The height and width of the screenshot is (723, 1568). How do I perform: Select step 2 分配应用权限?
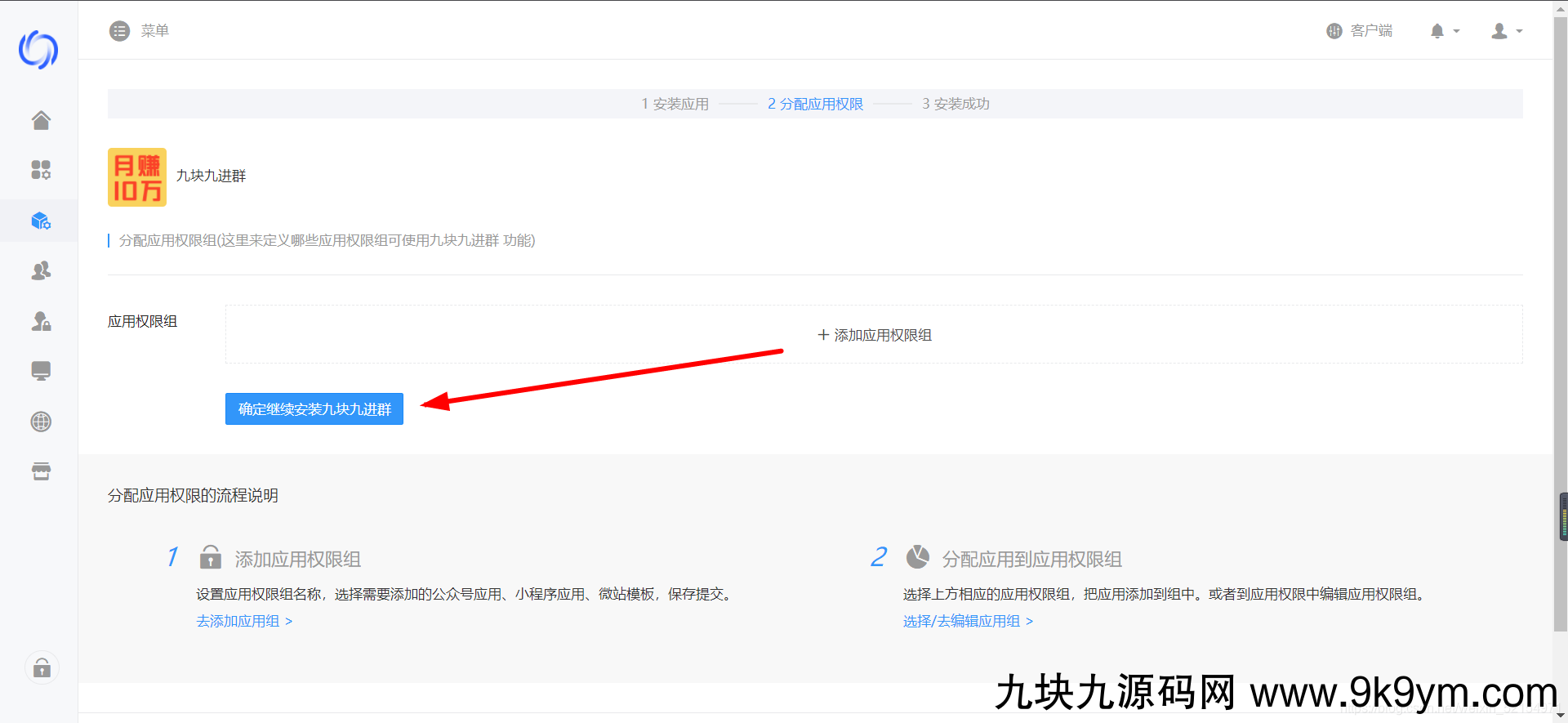[x=815, y=104]
